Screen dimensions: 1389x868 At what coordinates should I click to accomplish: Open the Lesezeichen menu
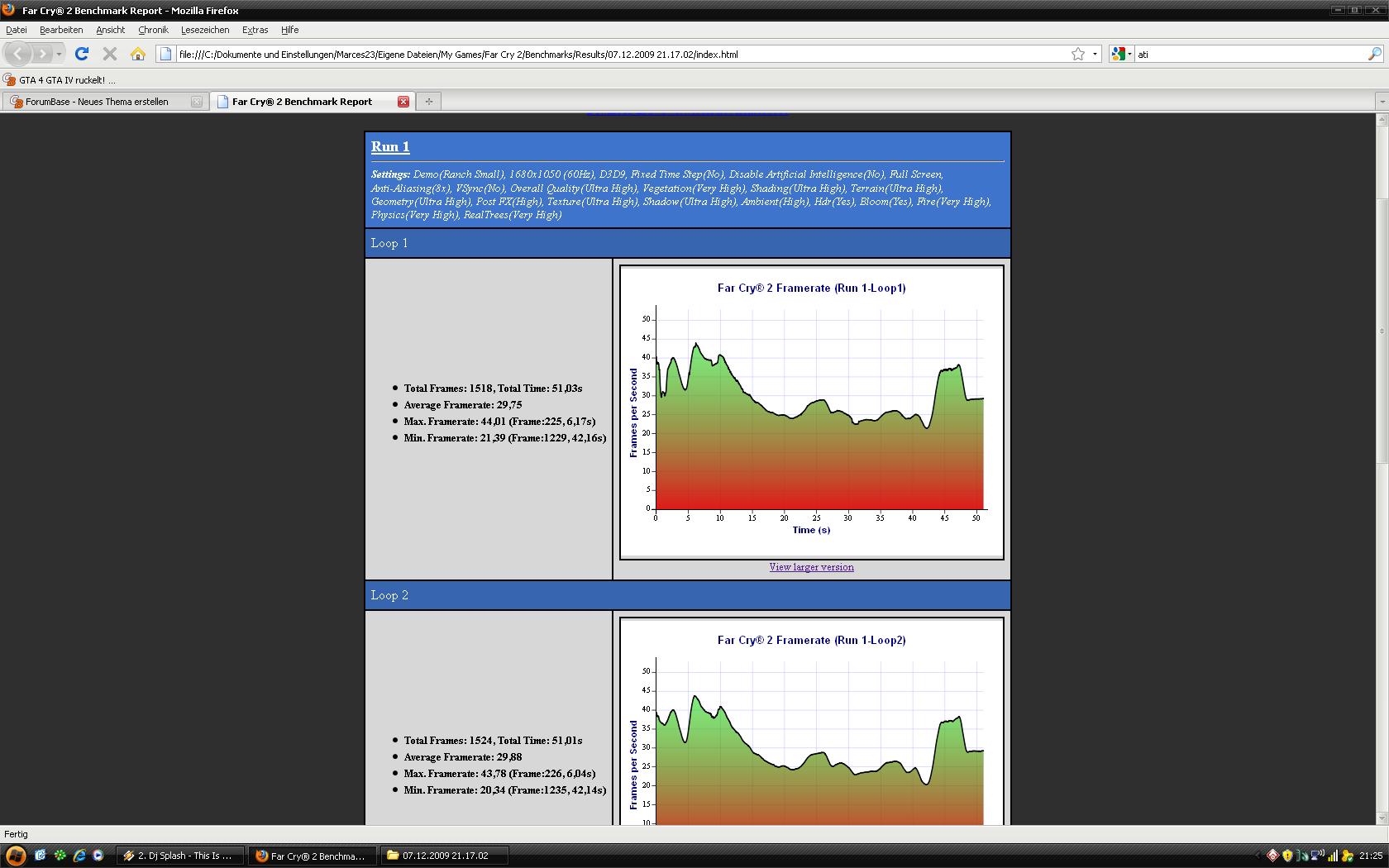click(205, 30)
